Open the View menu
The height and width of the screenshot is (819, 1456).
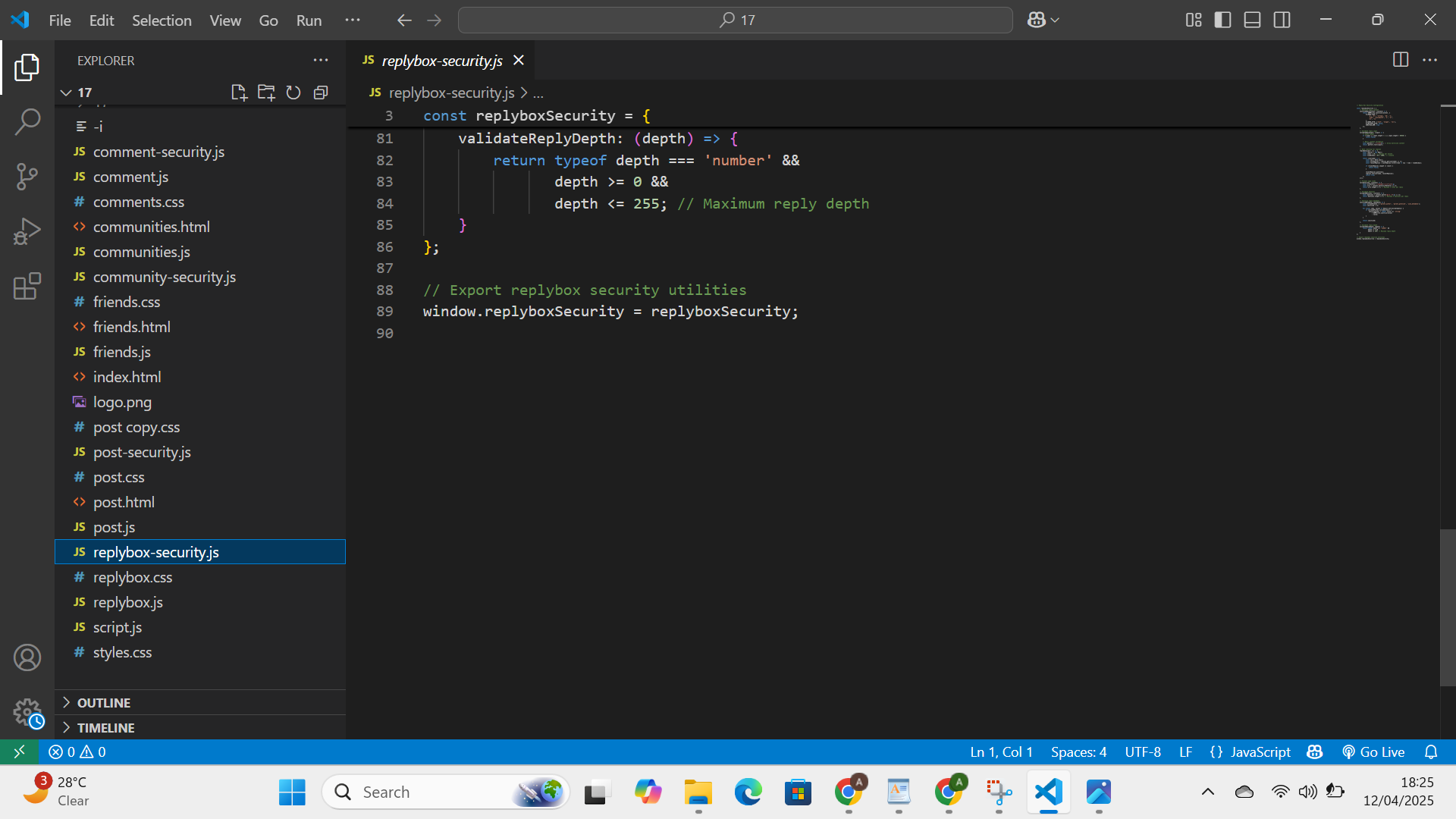(225, 20)
